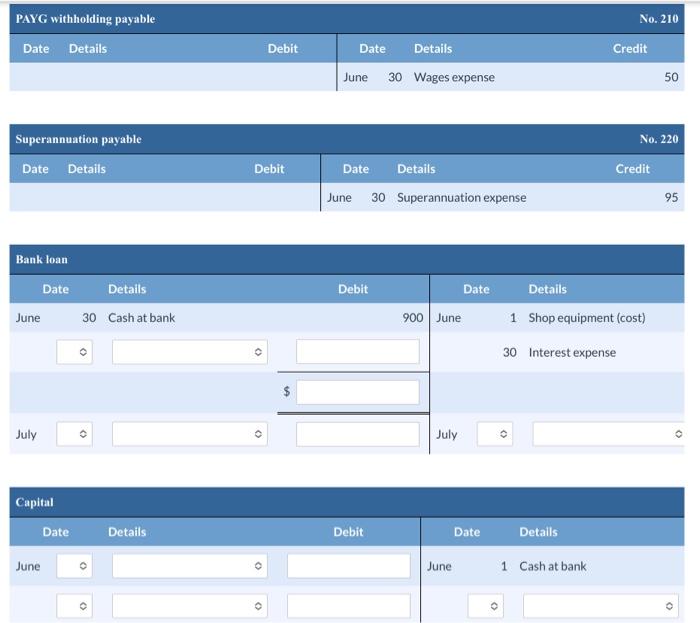Open Capital June debit date dropdown
Screen dimensions: 700x623
75,566
